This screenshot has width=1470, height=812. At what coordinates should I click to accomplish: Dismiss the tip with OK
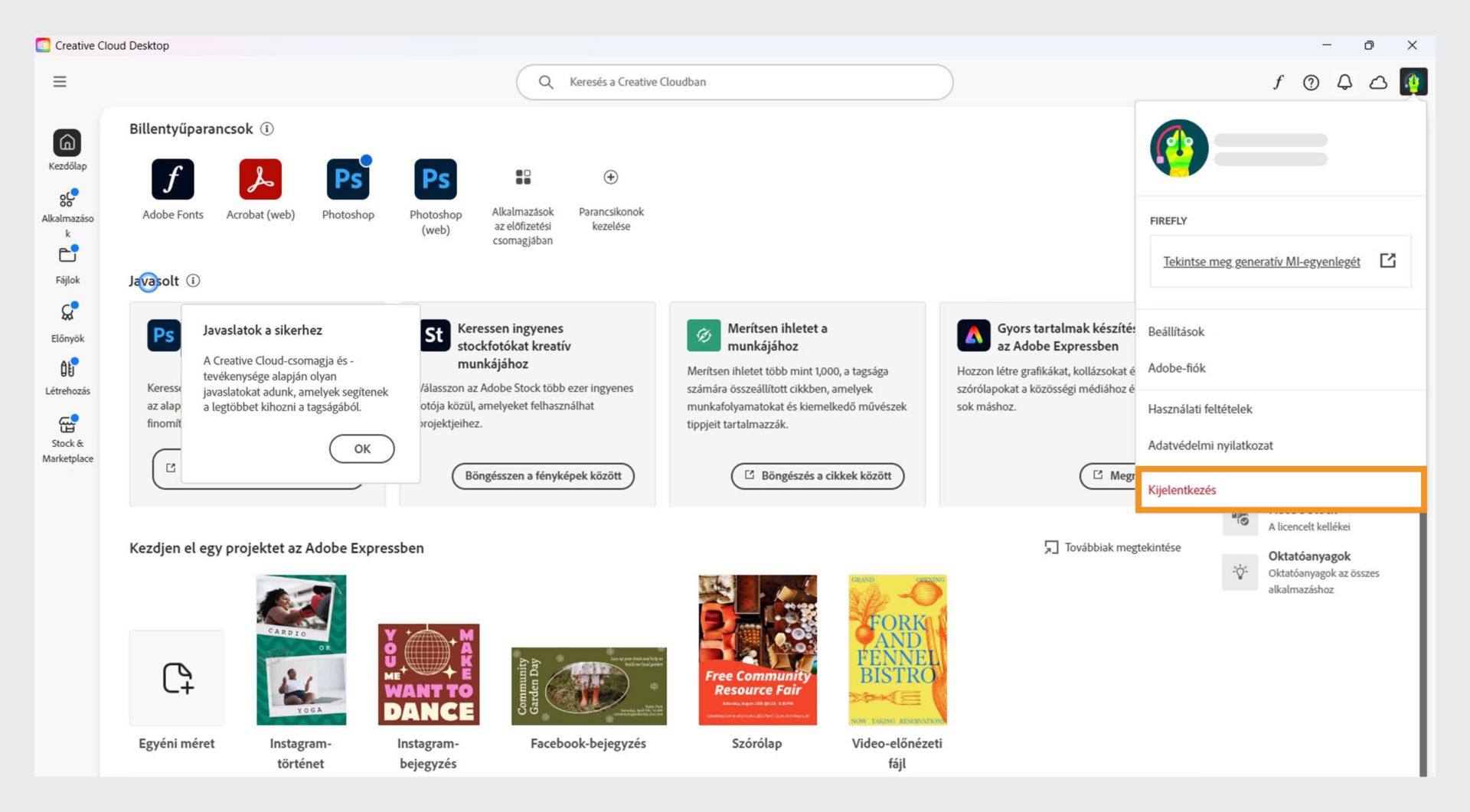pyautogui.click(x=361, y=449)
